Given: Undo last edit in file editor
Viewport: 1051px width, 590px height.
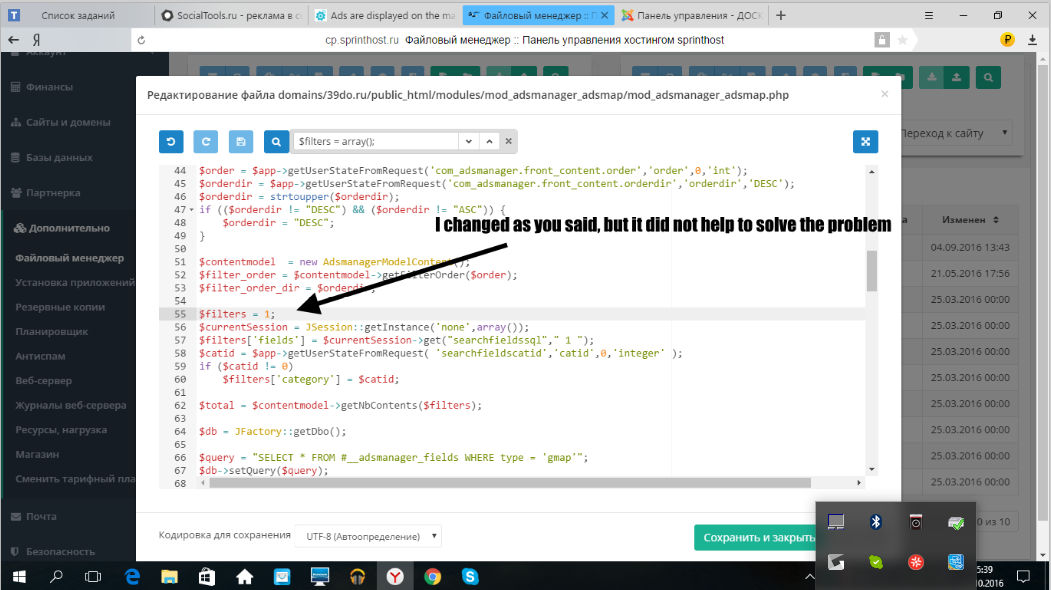Looking at the screenshot, I should tap(171, 141).
